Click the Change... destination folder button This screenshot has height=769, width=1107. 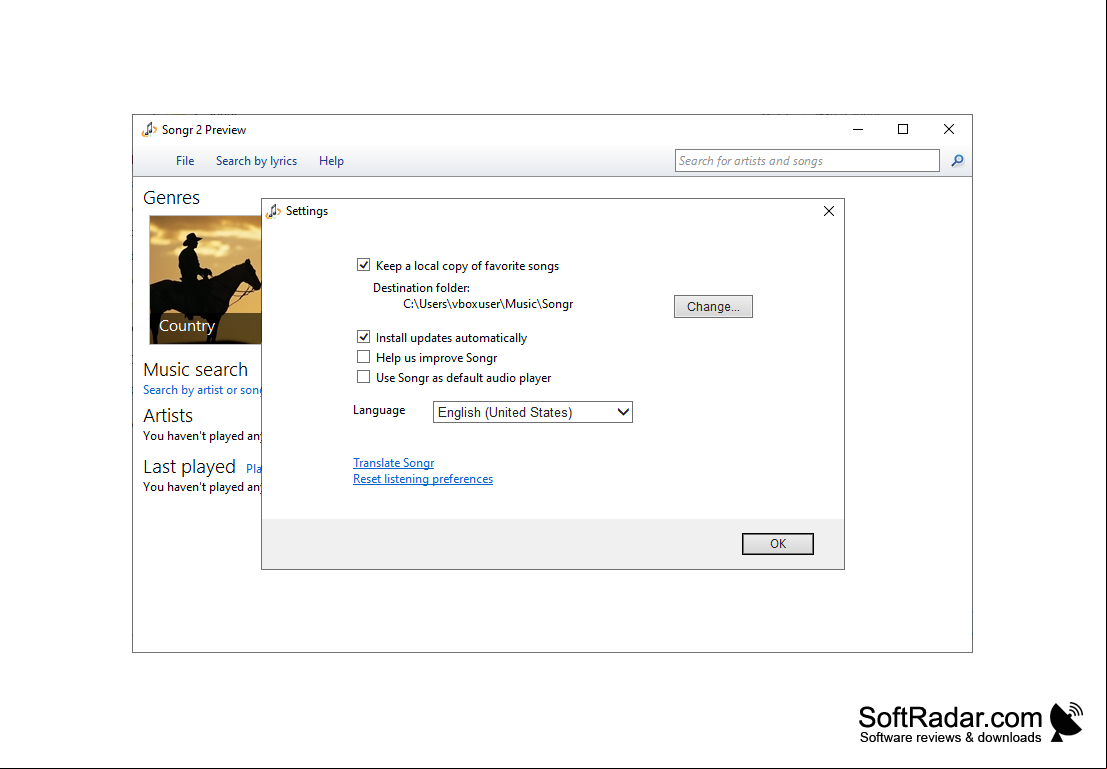(x=713, y=306)
